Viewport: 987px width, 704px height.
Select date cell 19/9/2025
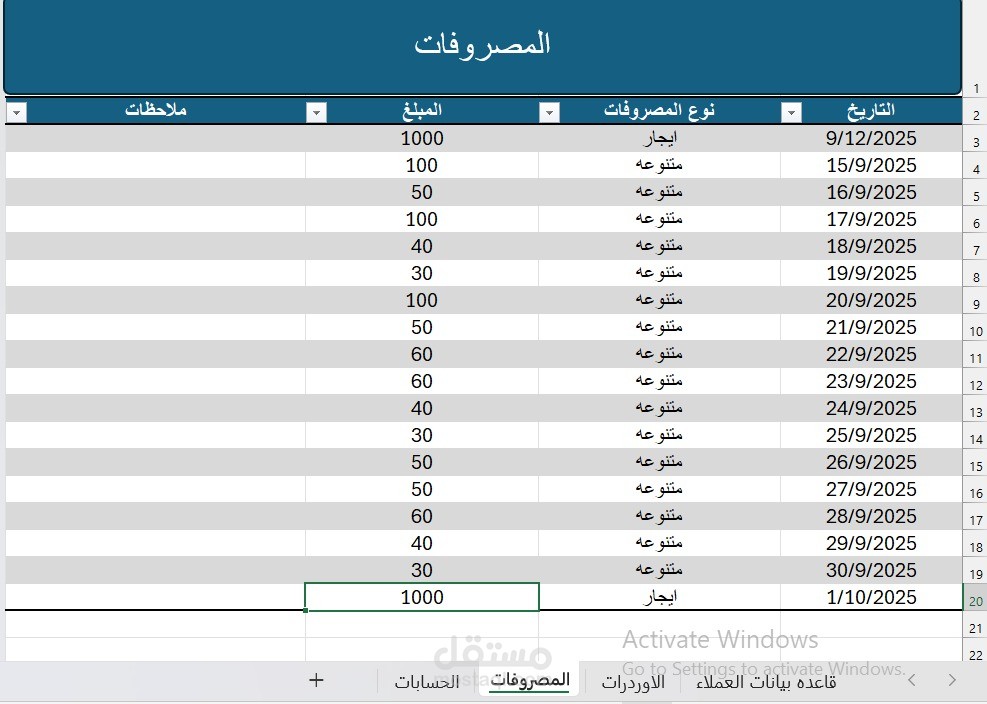tap(871, 273)
